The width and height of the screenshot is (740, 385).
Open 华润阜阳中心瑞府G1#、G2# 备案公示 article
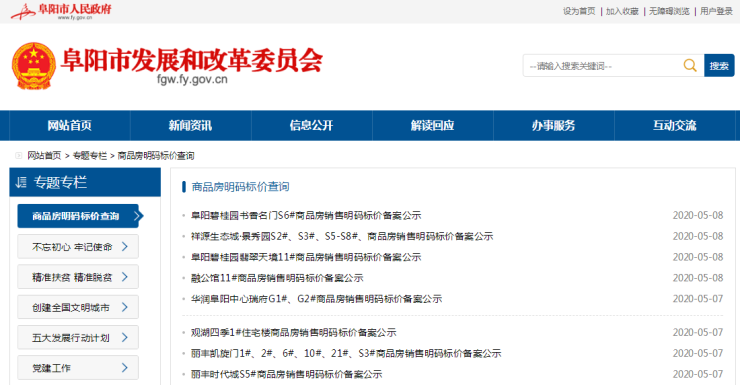click(x=316, y=299)
